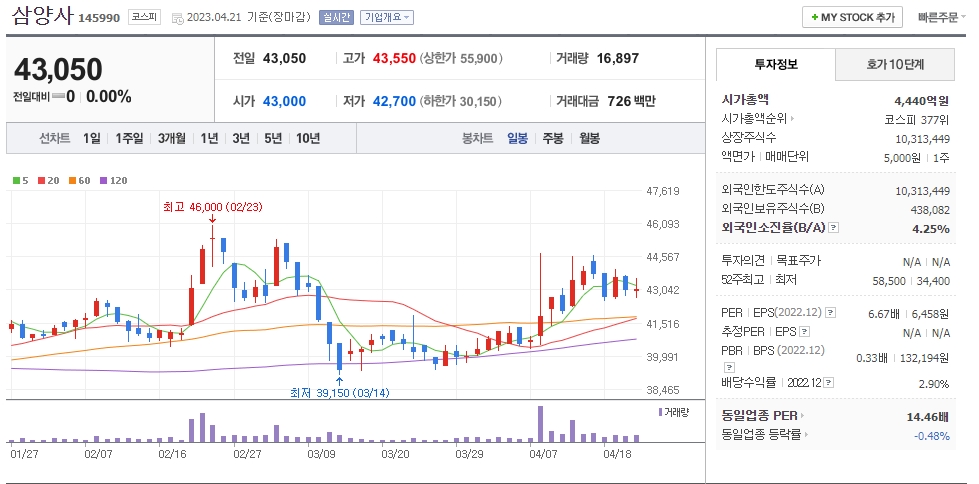979x484 pixels.
Task: Click the blue arrow at 최저 39,150 marker
Action: coord(339,381)
